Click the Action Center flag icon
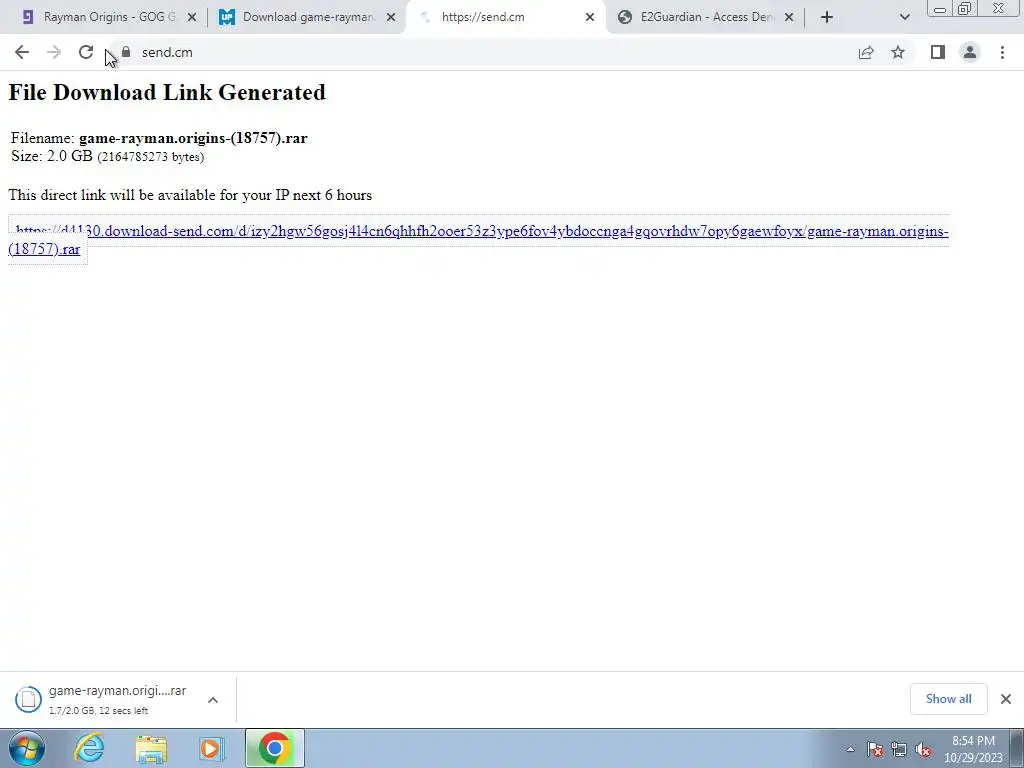 [x=875, y=749]
